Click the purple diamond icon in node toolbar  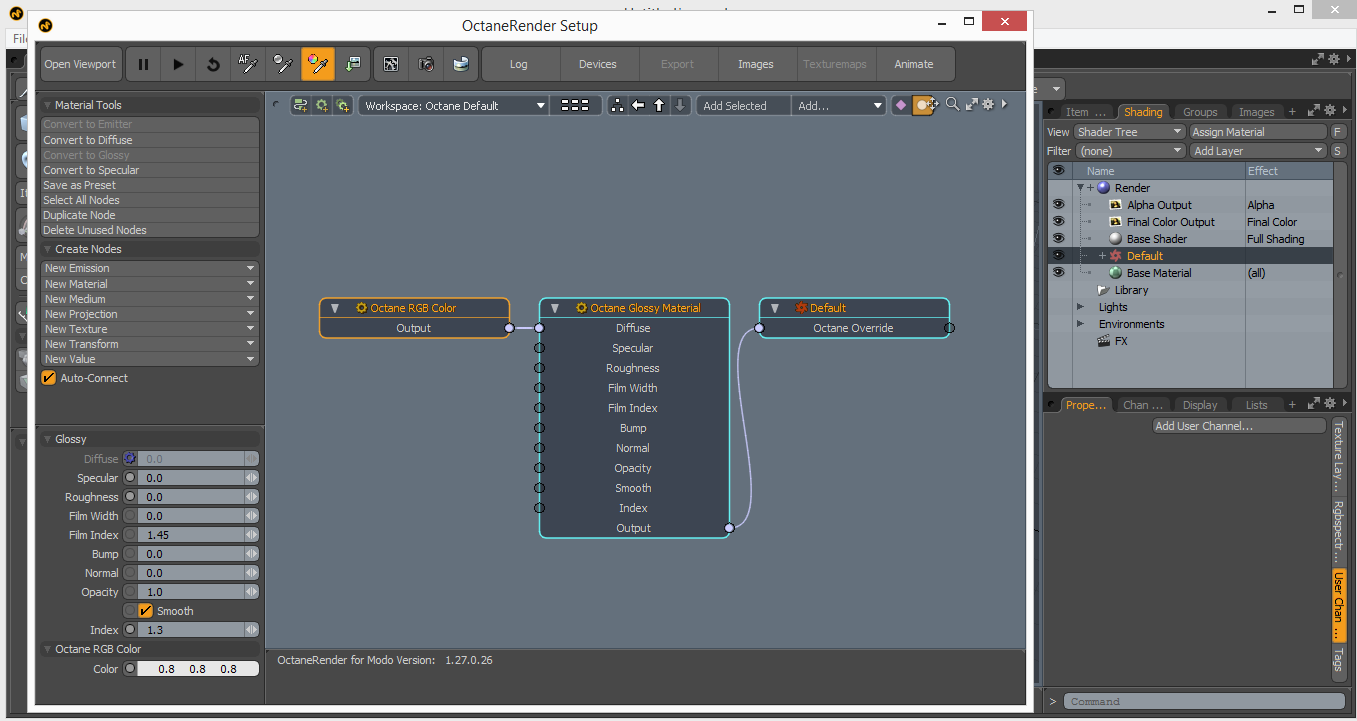point(900,105)
